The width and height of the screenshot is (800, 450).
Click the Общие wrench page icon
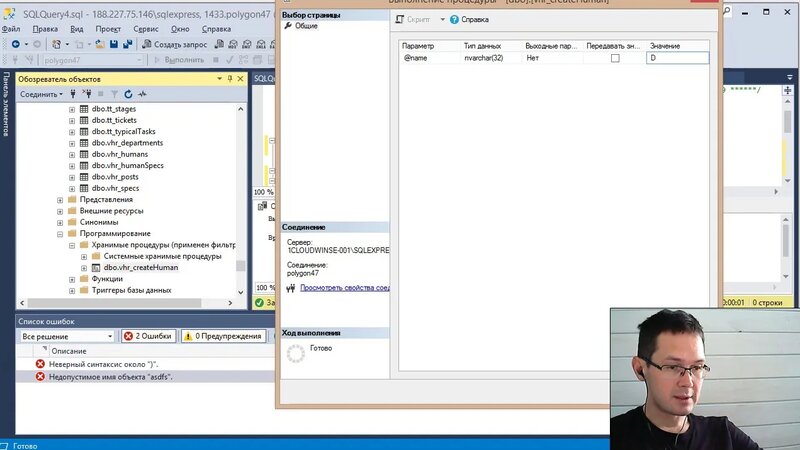(x=288, y=26)
